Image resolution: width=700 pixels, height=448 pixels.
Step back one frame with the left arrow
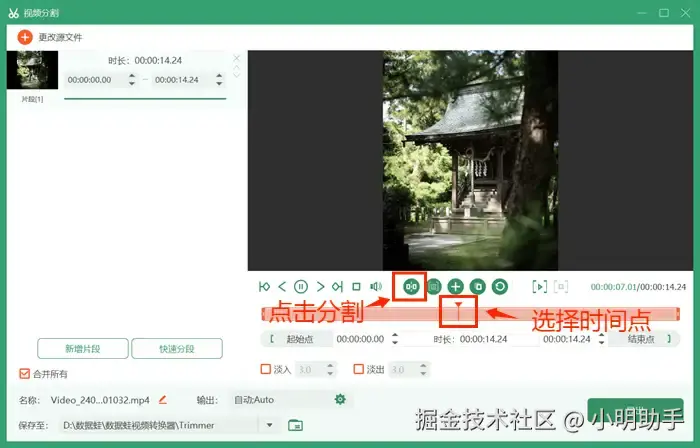click(282, 286)
